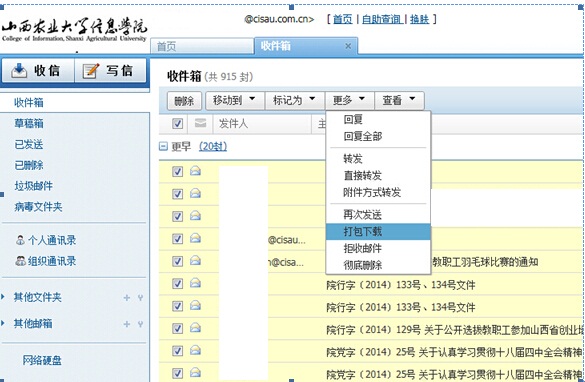
Task: Uncheck checkbox of last 院党字 25号 email
Action: (178, 373)
